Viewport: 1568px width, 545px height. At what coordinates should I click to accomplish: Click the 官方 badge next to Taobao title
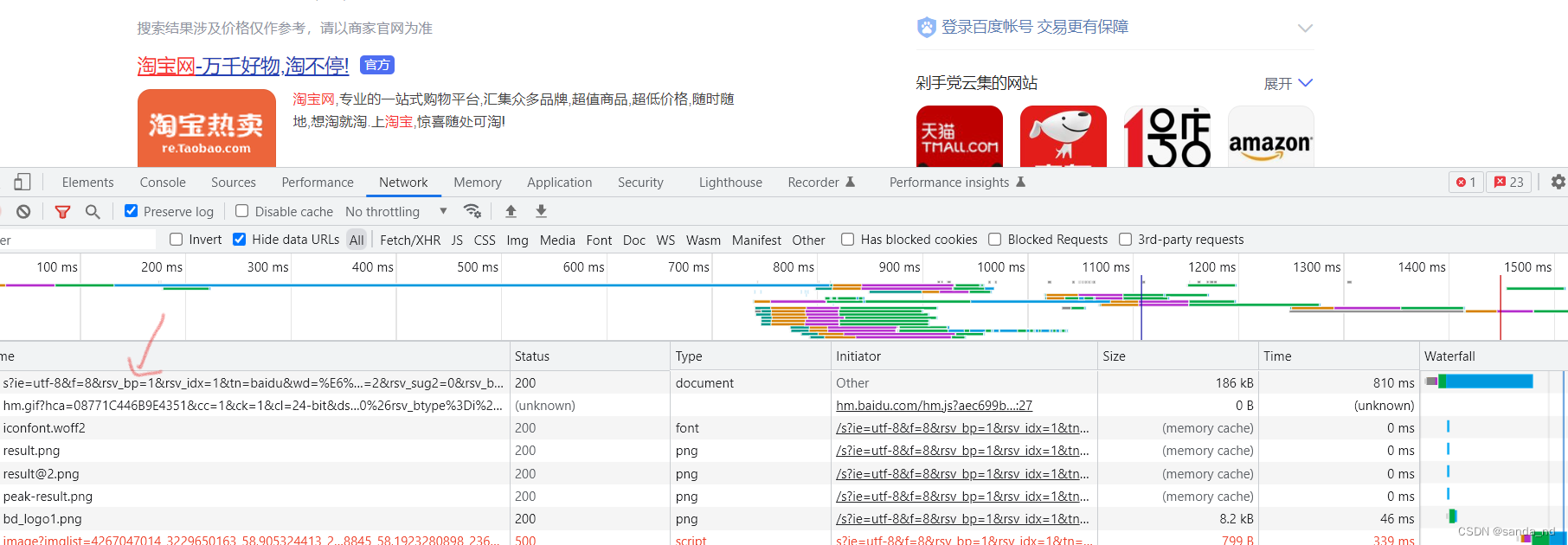click(377, 65)
